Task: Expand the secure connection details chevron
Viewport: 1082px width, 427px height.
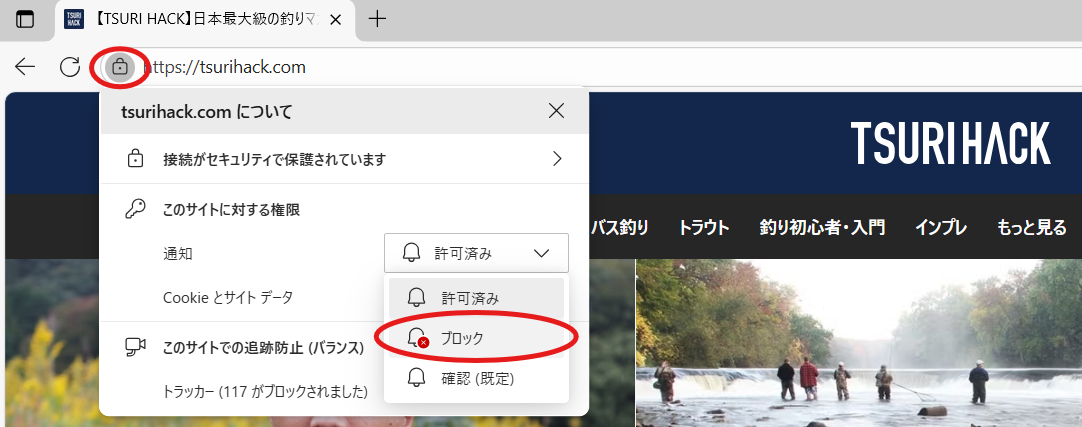Action: tap(557, 159)
